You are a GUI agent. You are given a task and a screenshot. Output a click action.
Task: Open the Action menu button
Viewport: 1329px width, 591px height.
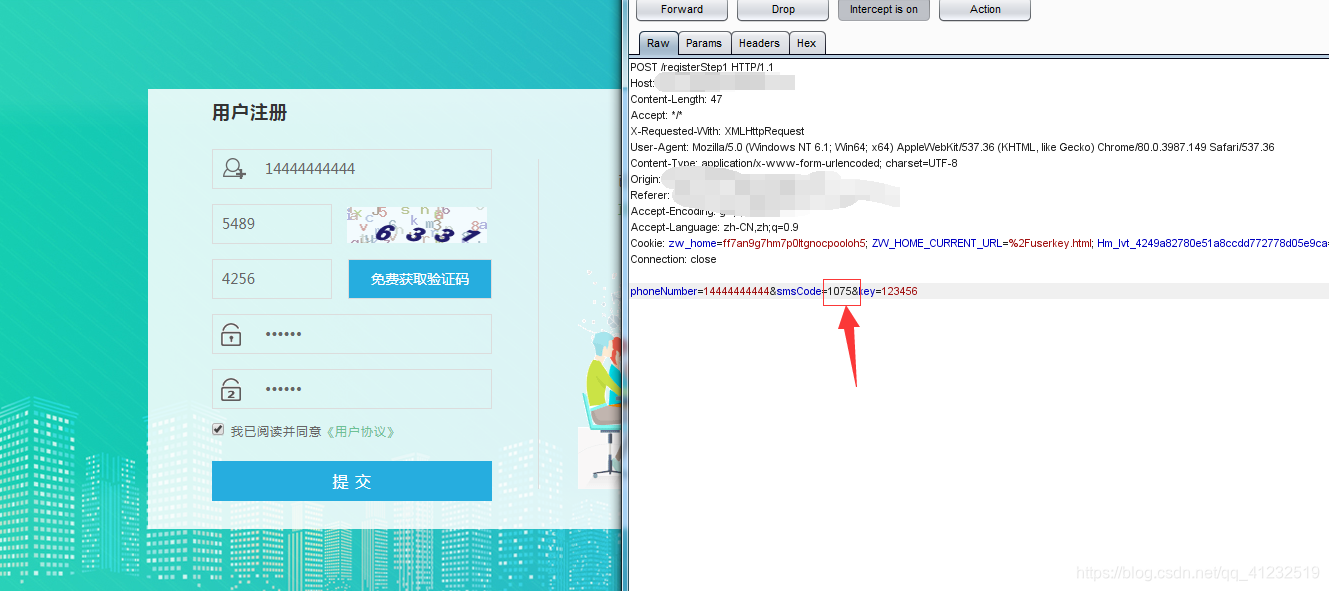point(985,10)
